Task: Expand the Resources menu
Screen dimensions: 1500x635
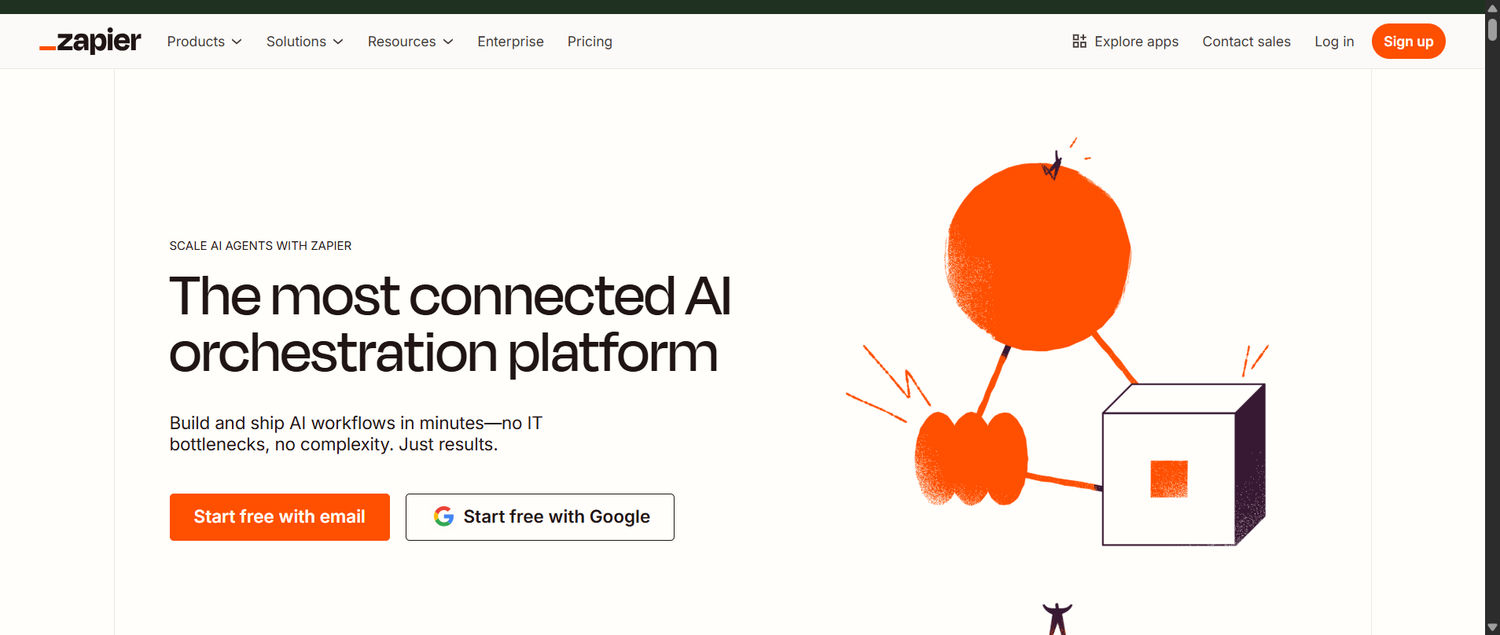Action: pos(402,41)
